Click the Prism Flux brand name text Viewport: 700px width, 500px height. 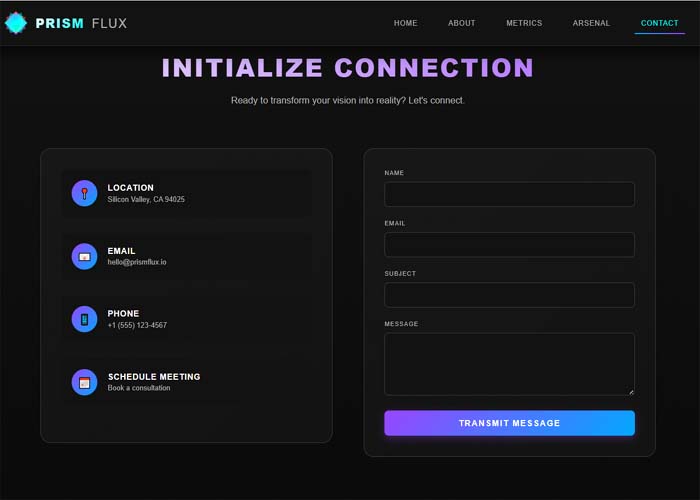(81, 23)
